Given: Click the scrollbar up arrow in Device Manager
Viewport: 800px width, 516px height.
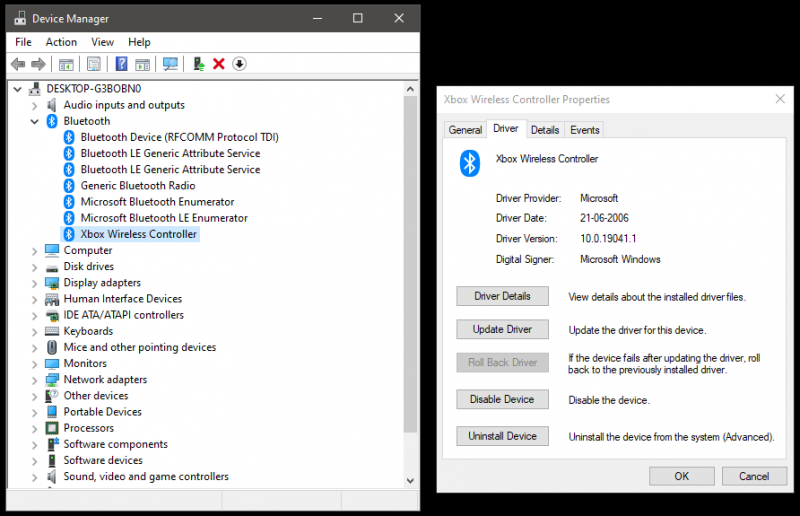Looking at the screenshot, I should point(410,89).
